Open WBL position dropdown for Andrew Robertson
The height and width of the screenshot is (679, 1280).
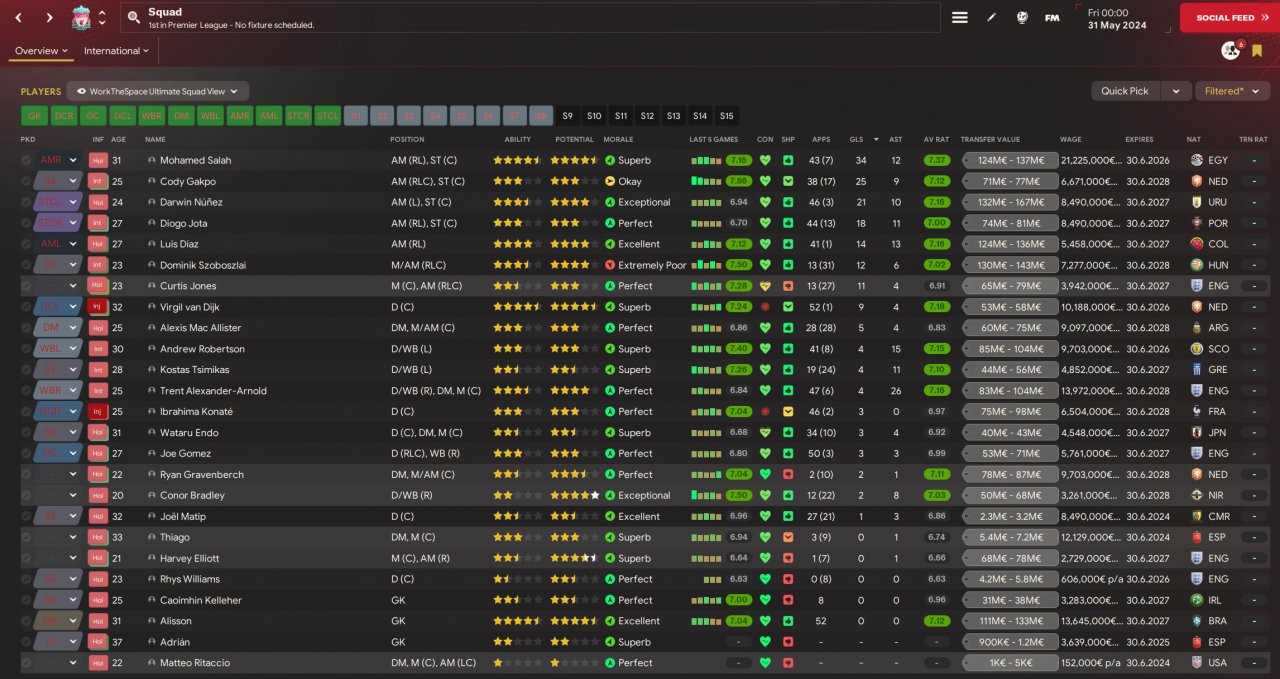tap(58, 349)
